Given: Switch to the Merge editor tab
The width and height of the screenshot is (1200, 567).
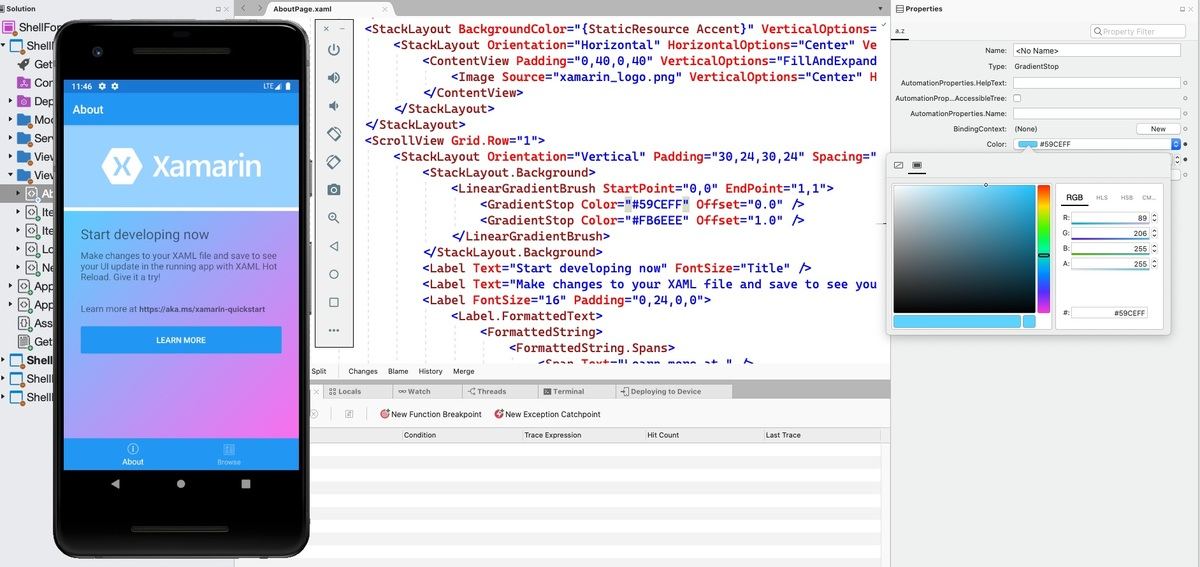Looking at the screenshot, I should 464,371.
